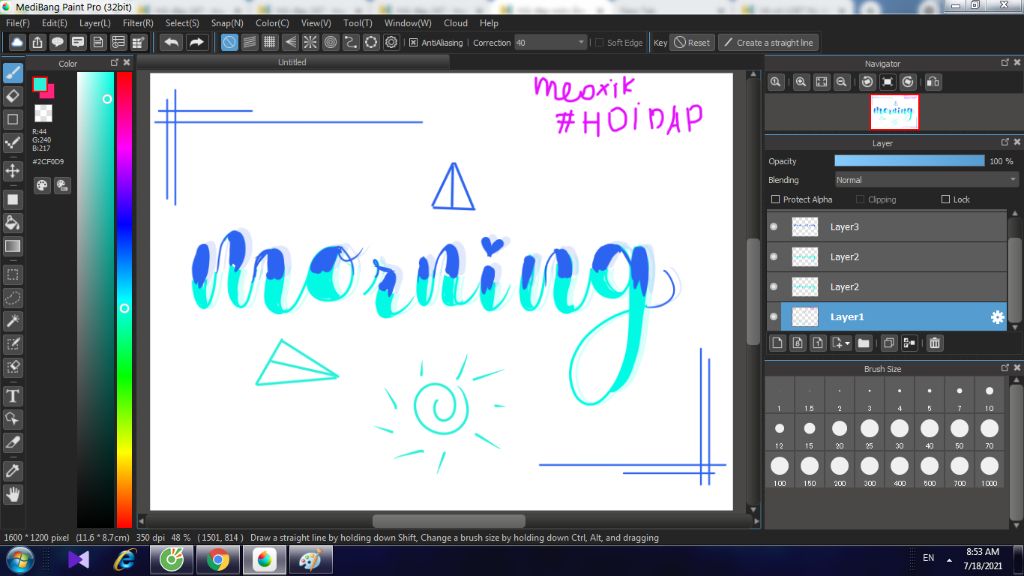Screen dimensions: 1024x576
Task: Enable the Clipping checkbox
Action: coord(860,199)
